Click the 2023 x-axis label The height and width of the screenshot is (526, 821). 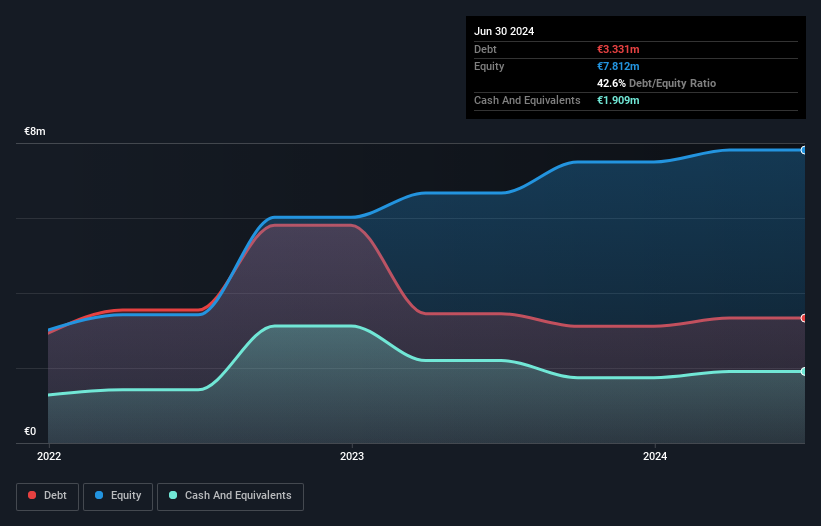[x=352, y=456]
